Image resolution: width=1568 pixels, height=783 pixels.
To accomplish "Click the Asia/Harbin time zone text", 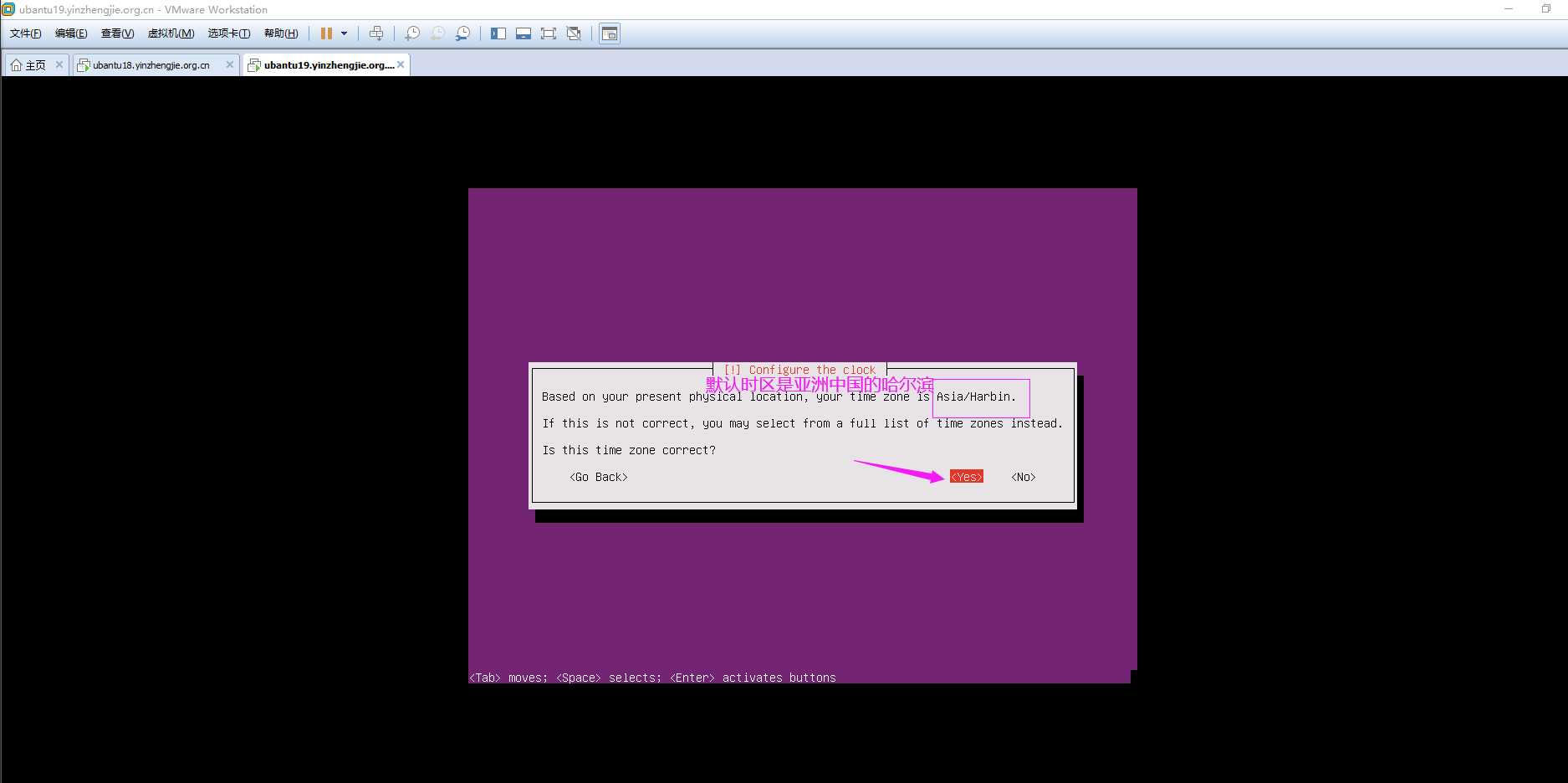I will [975, 397].
